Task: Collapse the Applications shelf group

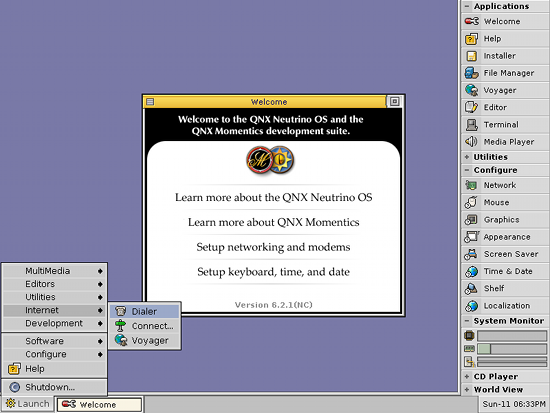Action: [467, 6]
